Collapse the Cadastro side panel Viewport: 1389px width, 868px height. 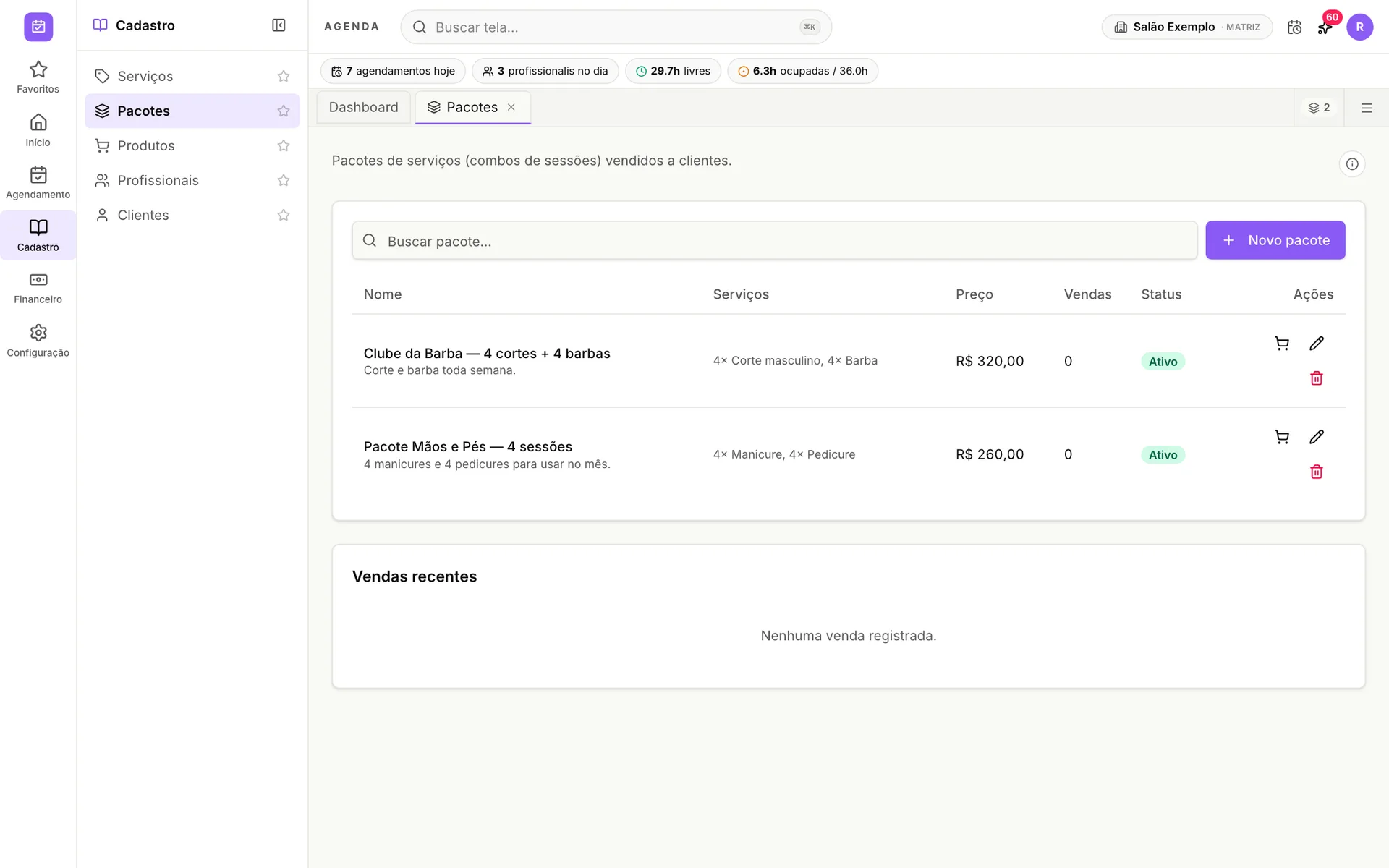pos(279,25)
